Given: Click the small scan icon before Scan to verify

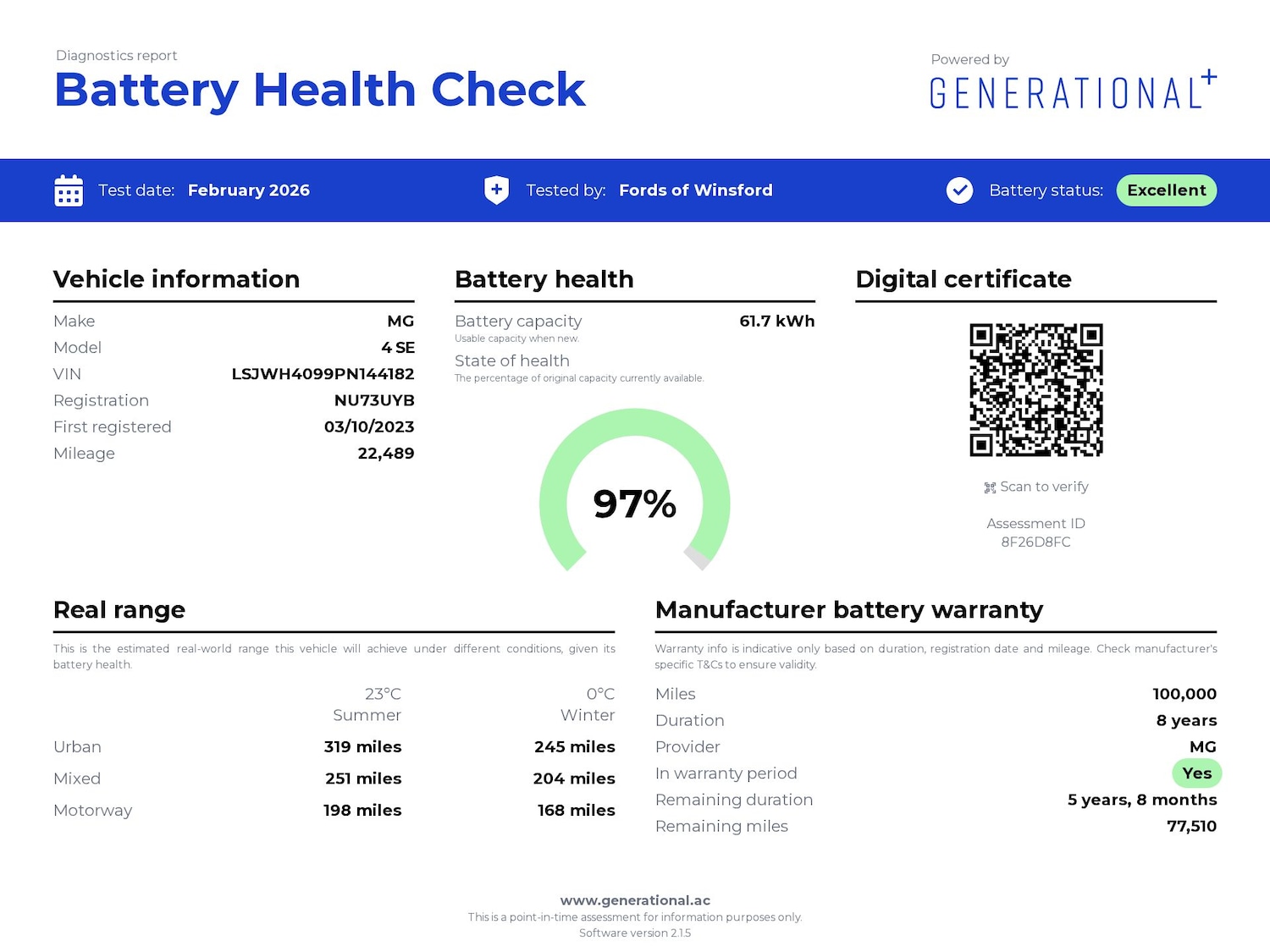Looking at the screenshot, I should (x=990, y=487).
